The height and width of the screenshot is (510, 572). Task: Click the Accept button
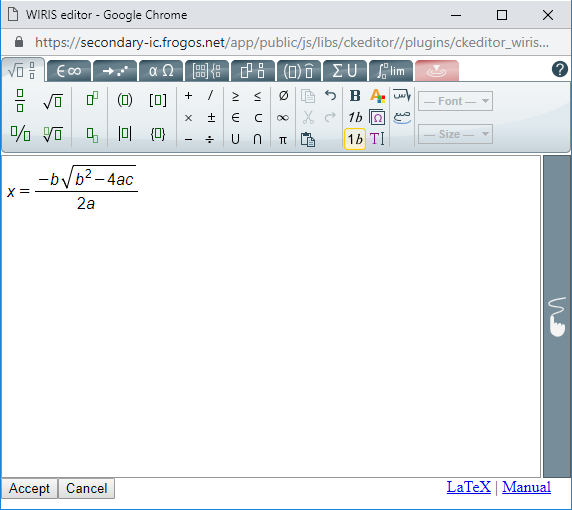[x=29, y=488]
